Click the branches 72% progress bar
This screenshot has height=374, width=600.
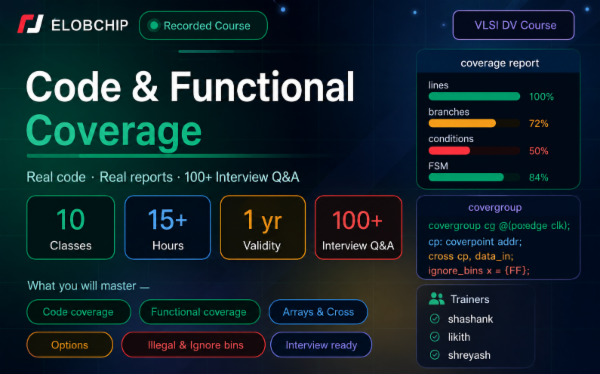(x=474, y=123)
